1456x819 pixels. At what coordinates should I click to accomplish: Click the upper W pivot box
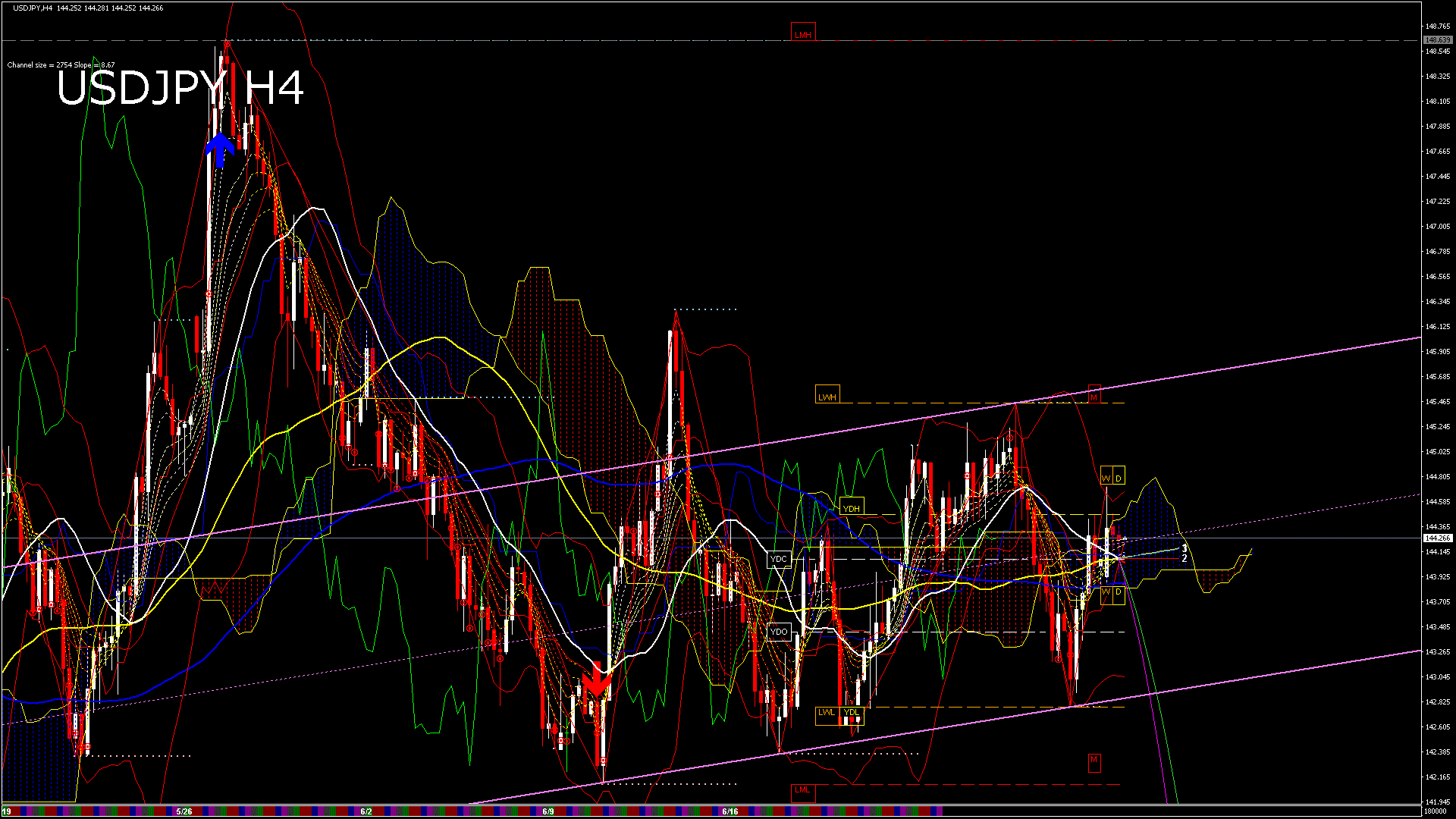click(x=1106, y=478)
